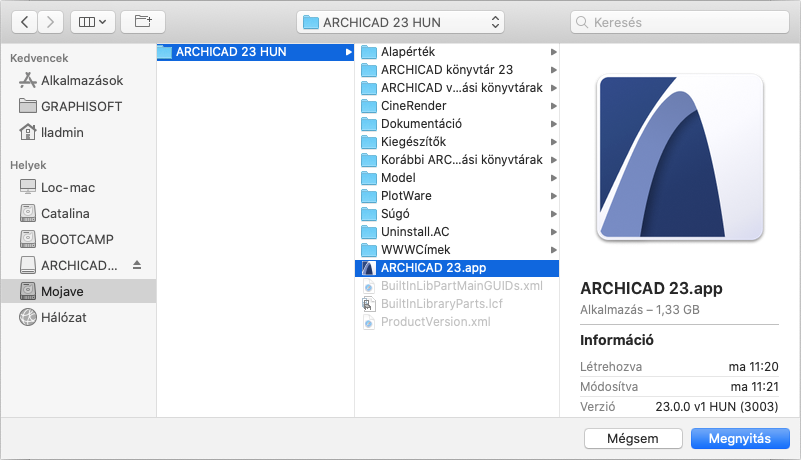Select ARCHICAD 23.app in file list
801x460 pixels.
[457, 268]
